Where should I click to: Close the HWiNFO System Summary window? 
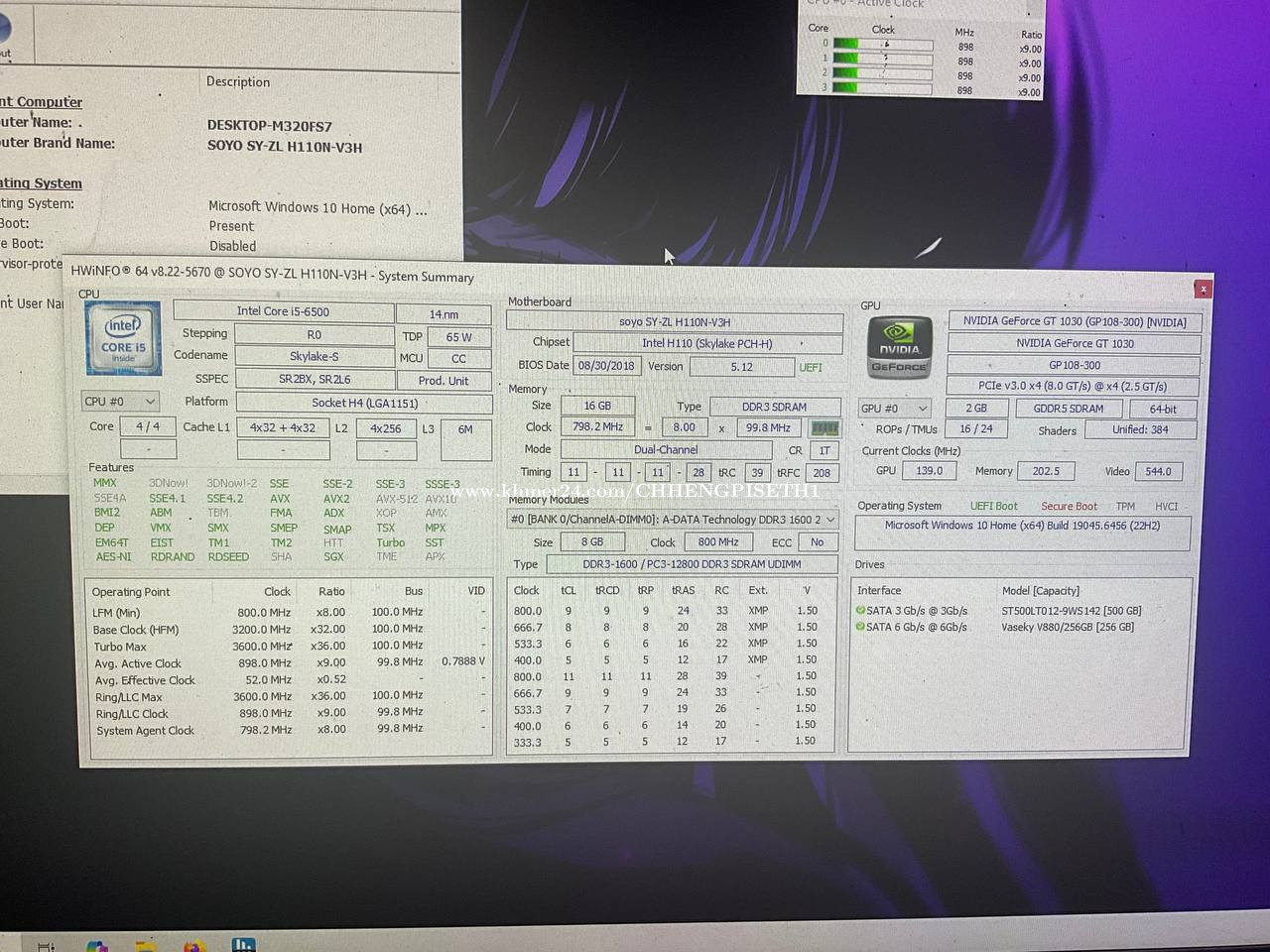point(1203,289)
